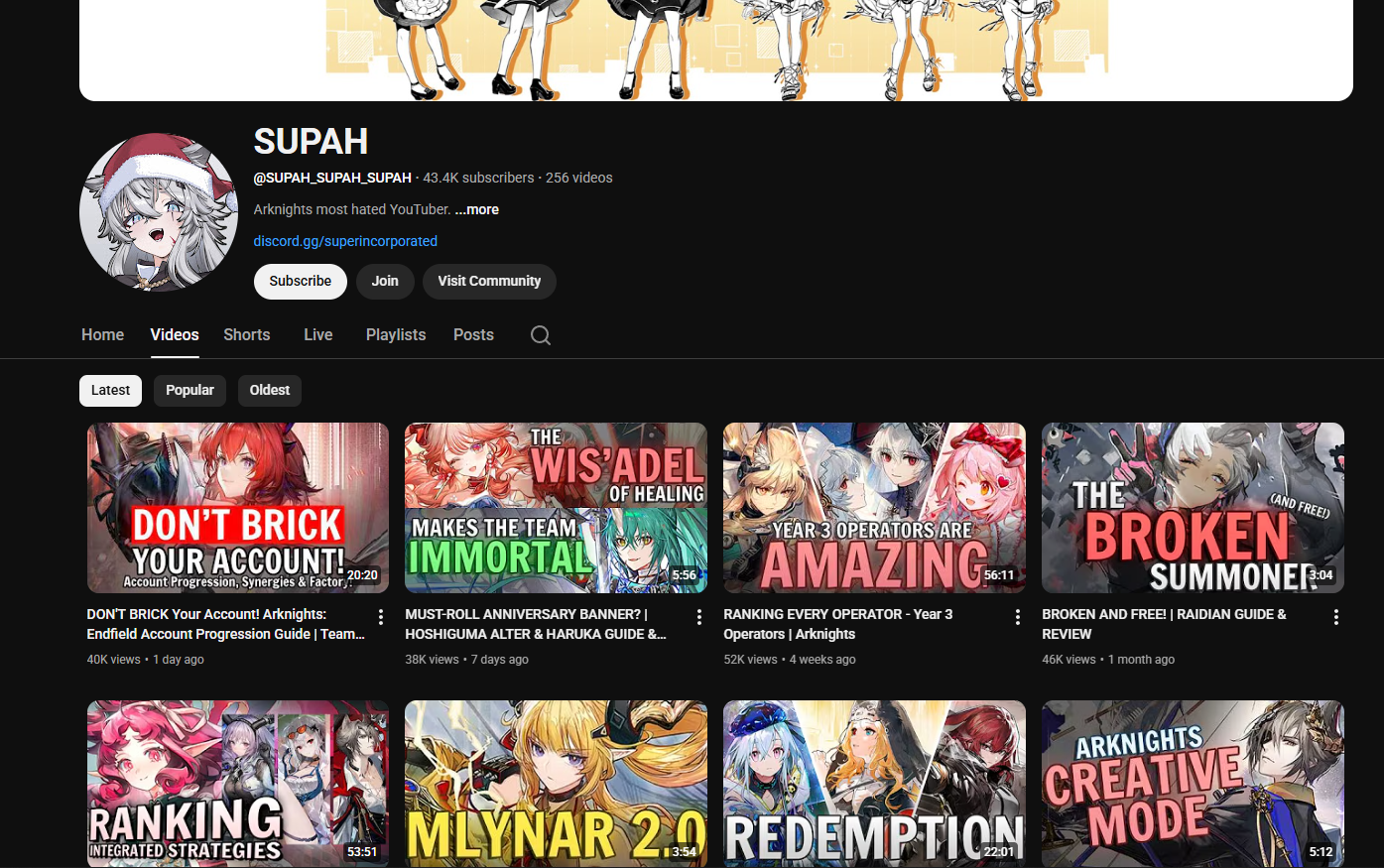Play the DON'T BRICK YOUR ACCOUNT thumbnail
This screenshot has width=1384, height=868.
pos(238,508)
